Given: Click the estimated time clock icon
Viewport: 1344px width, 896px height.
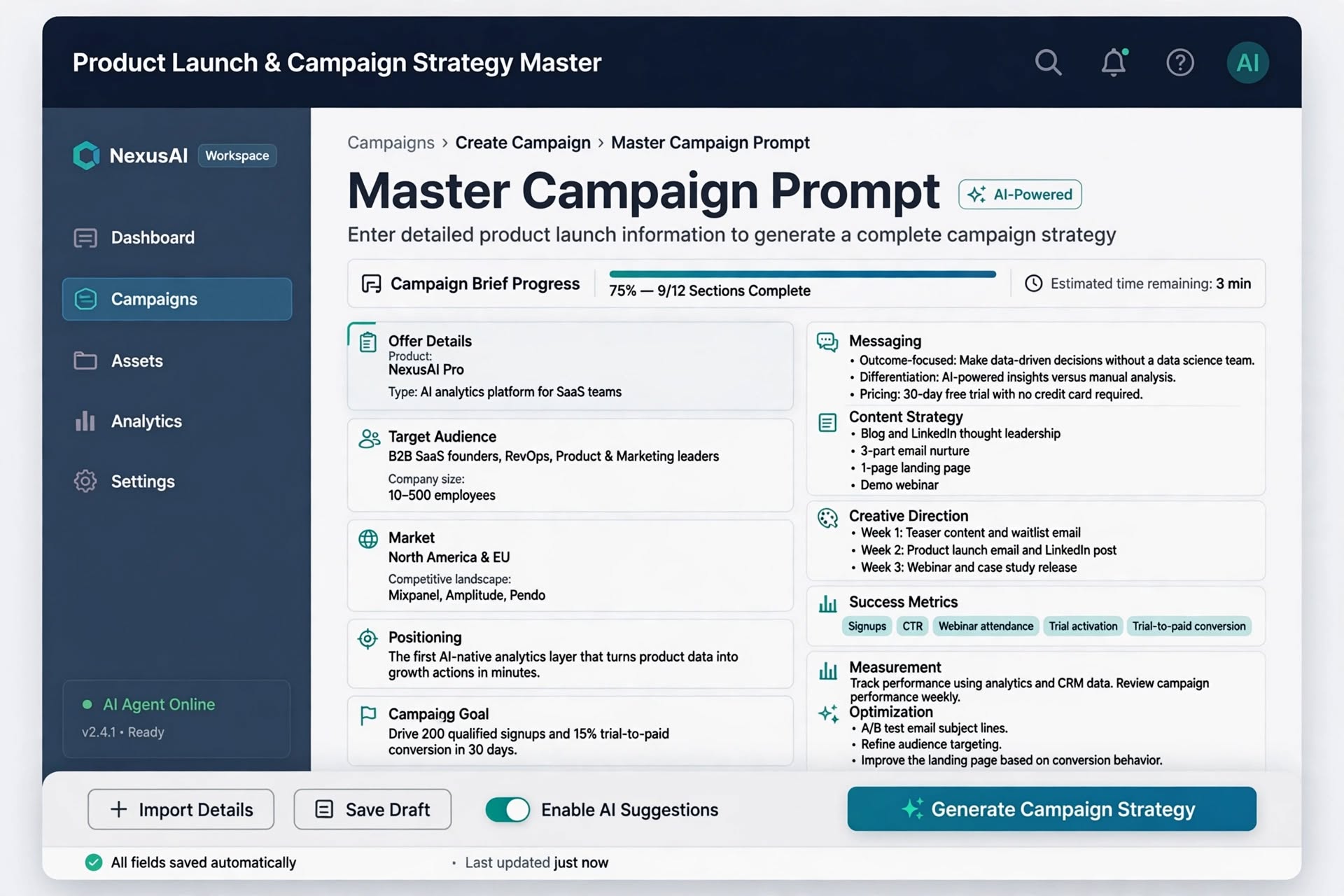Looking at the screenshot, I should point(1033,283).
